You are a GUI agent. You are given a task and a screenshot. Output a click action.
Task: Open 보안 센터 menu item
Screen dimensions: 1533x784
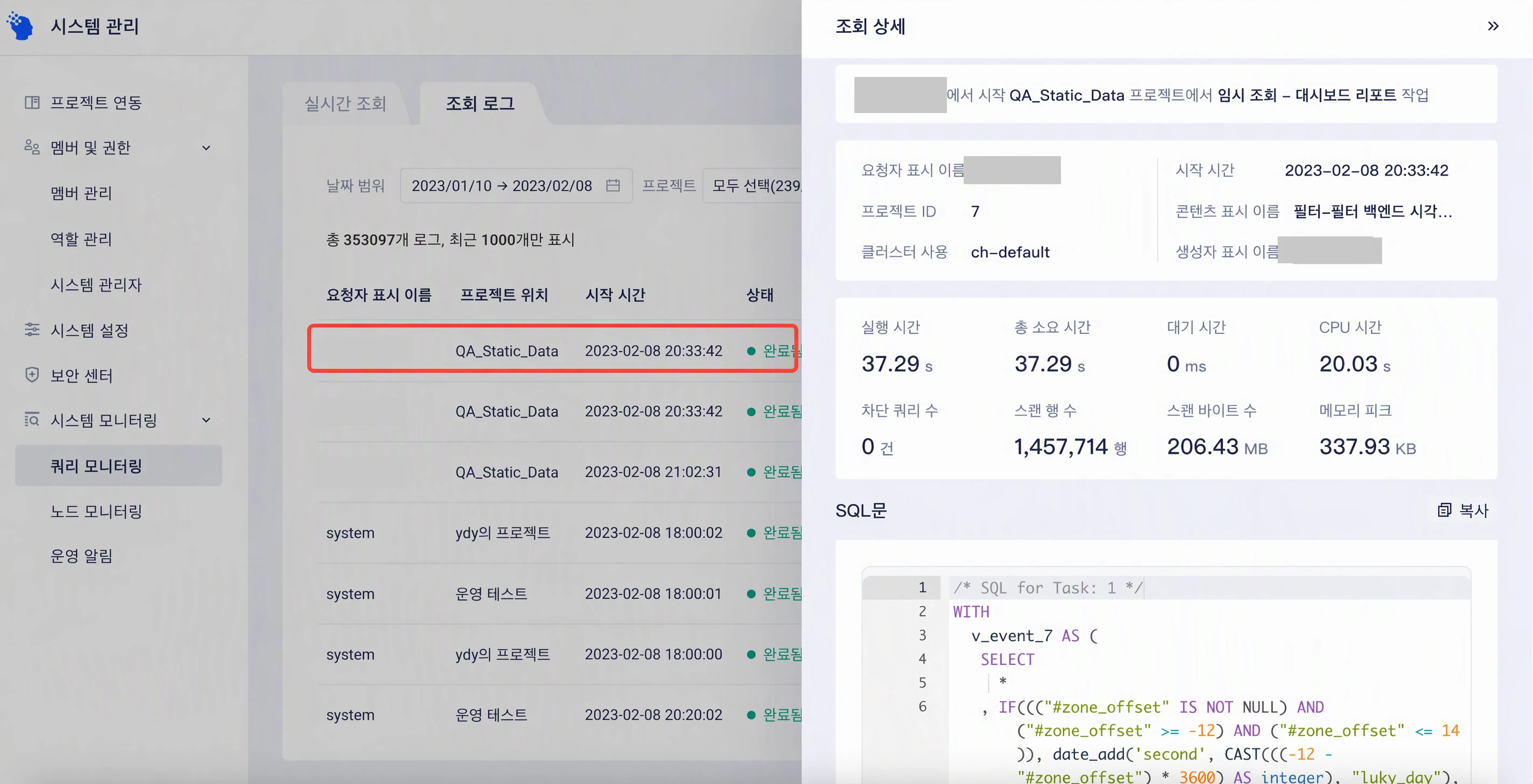[x=81, y=375]
